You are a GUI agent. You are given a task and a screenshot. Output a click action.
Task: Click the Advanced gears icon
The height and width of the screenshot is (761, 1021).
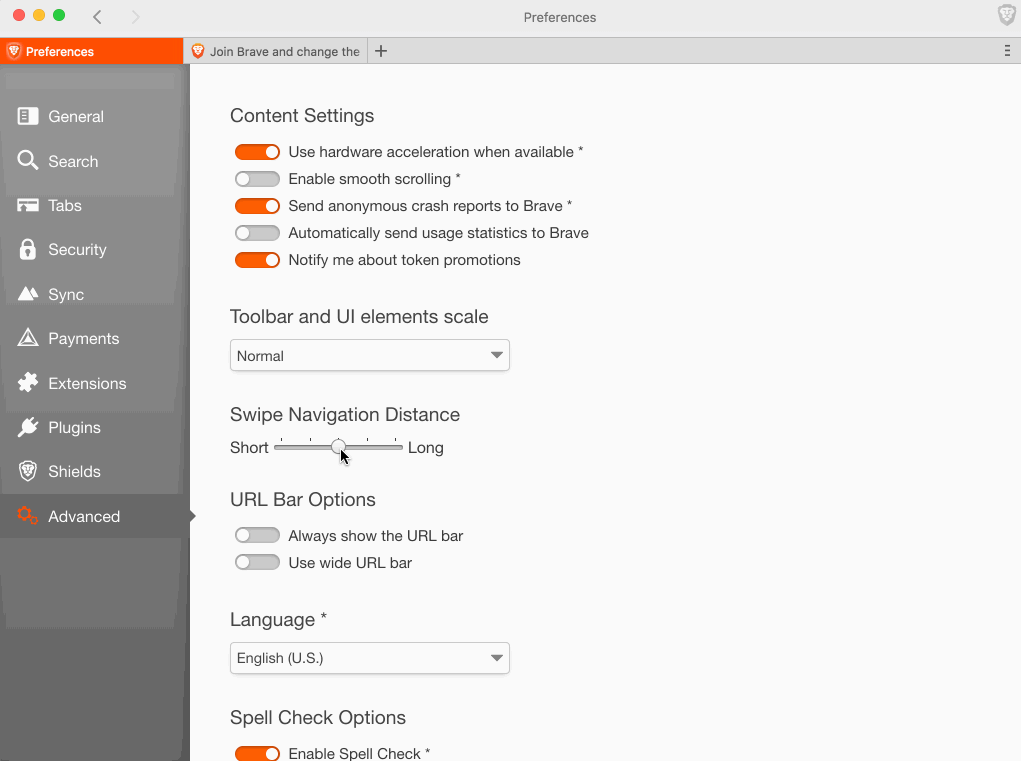point(27,516)
